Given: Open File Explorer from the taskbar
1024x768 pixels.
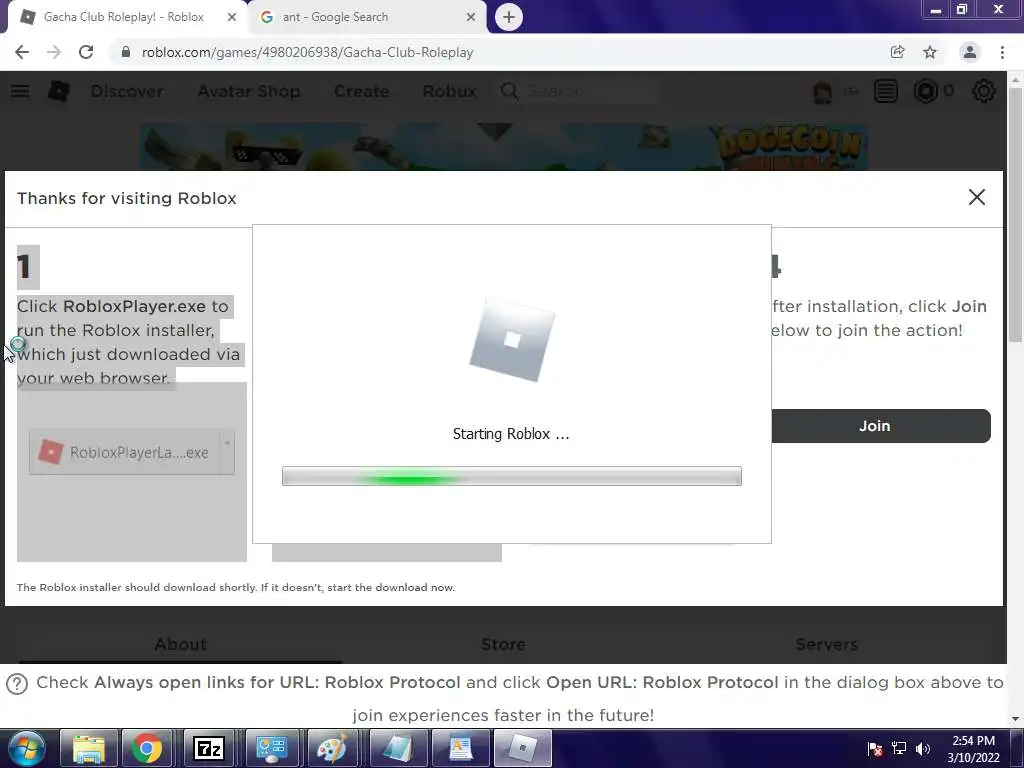Looking at the screenshot, I should [89, 748].
